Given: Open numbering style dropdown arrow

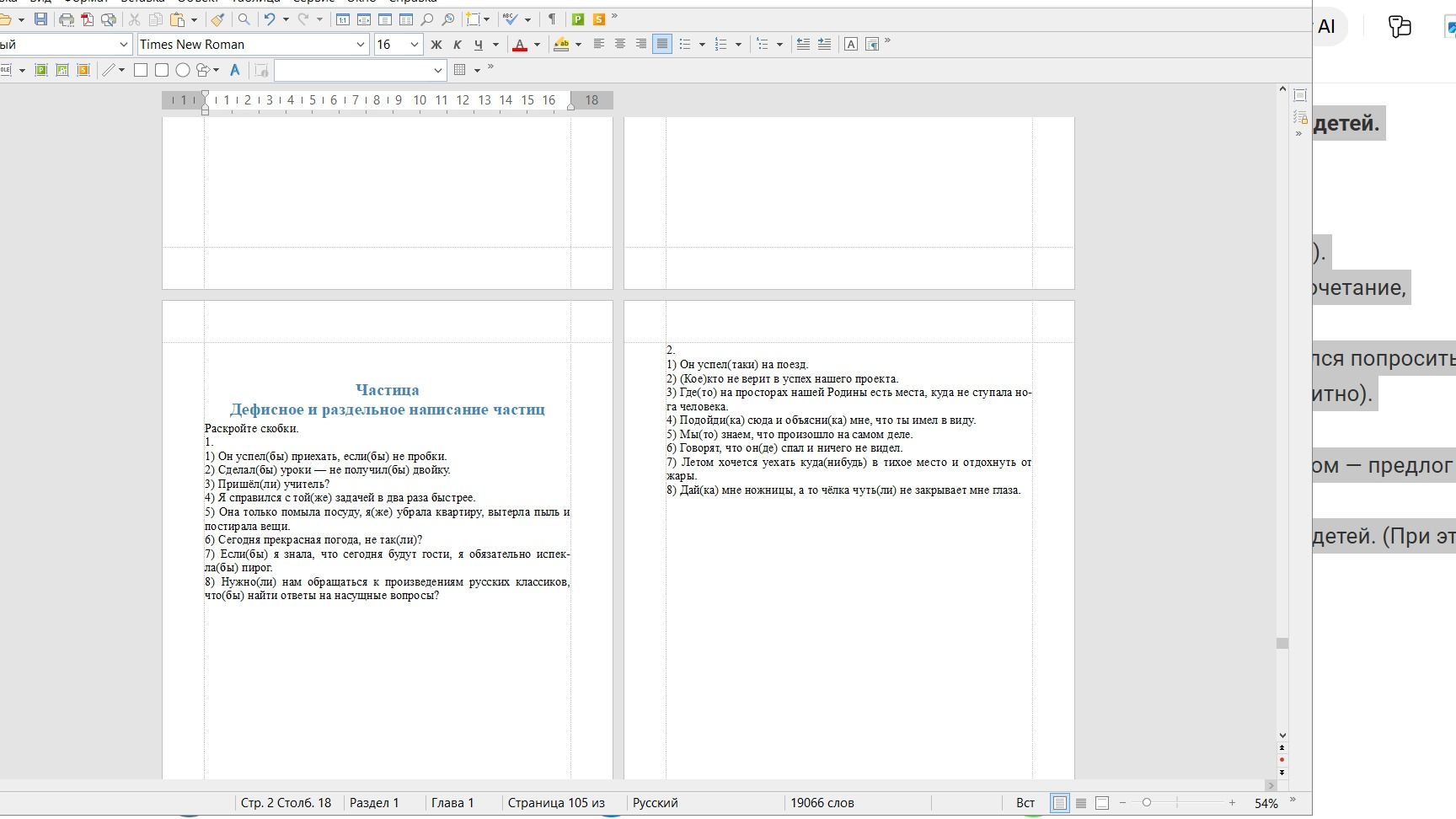Looking at the screenshot, I should [x=738, y=44].
